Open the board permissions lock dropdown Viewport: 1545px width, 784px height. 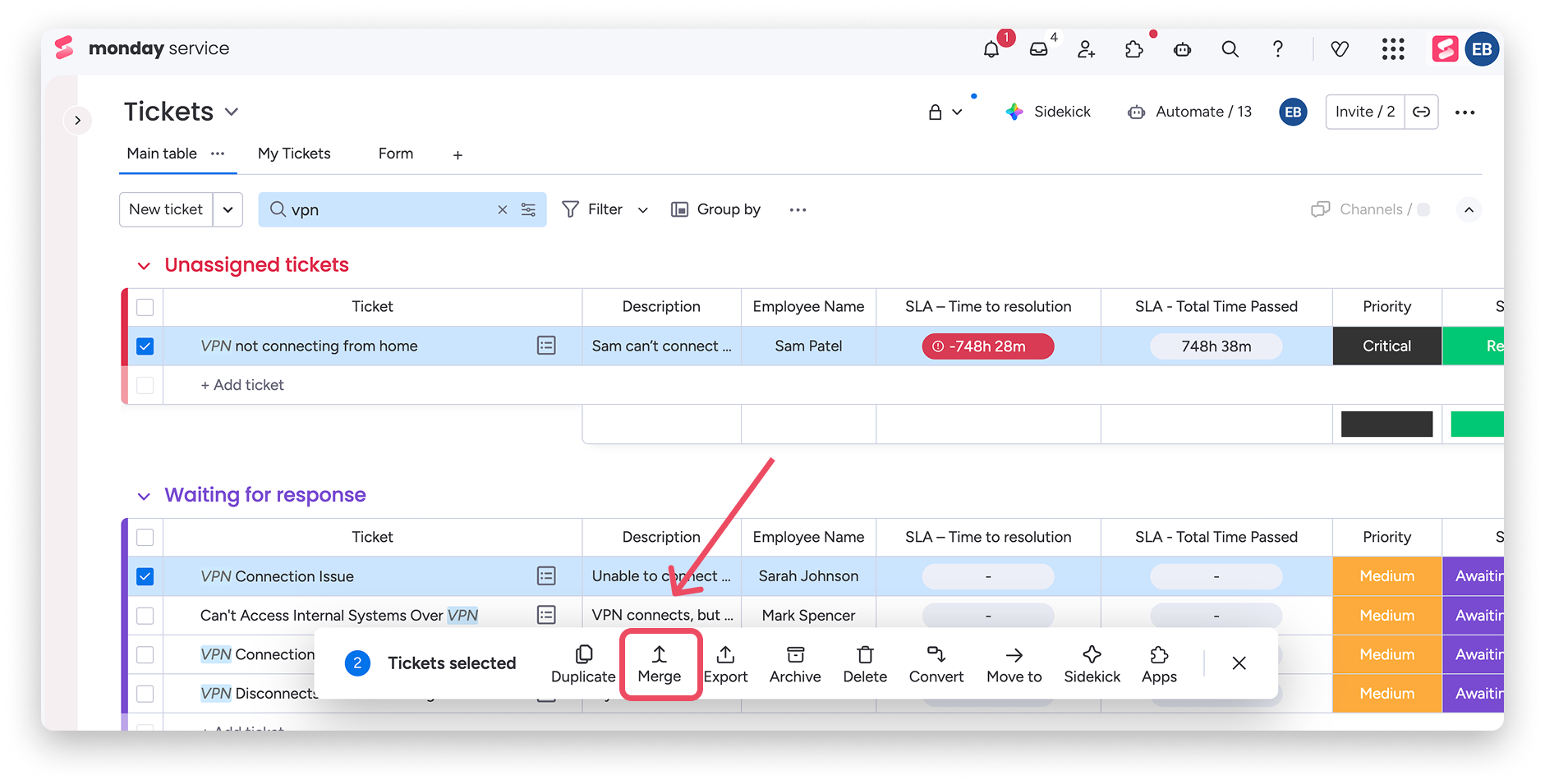[x=945, y=112]
